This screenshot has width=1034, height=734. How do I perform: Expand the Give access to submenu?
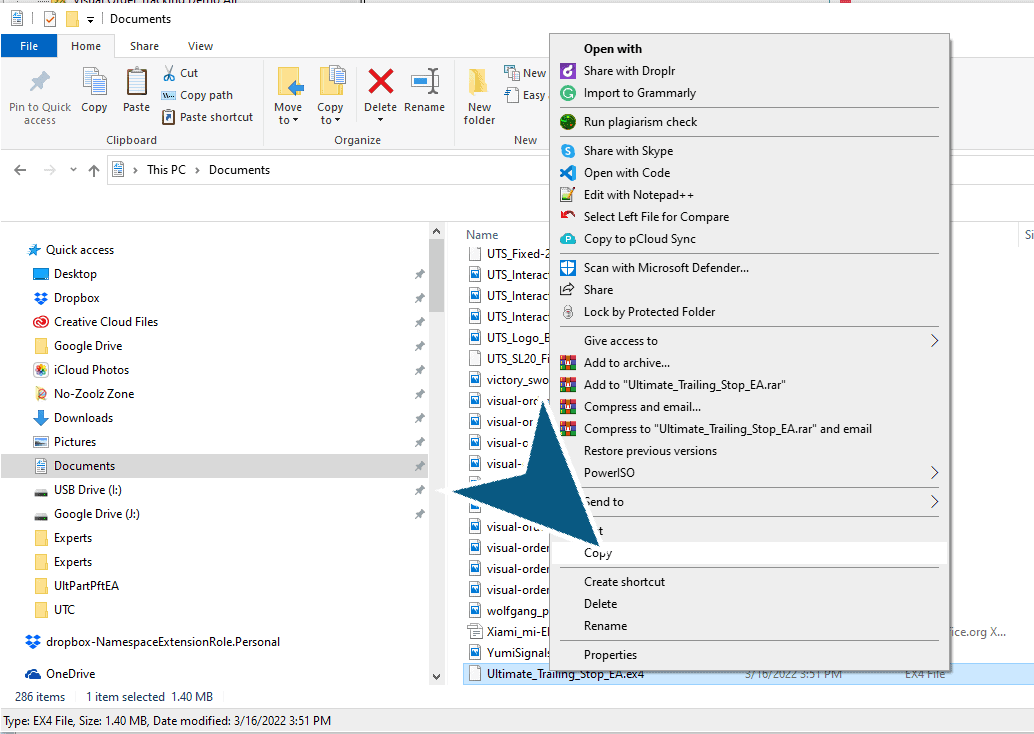point(749,341)
